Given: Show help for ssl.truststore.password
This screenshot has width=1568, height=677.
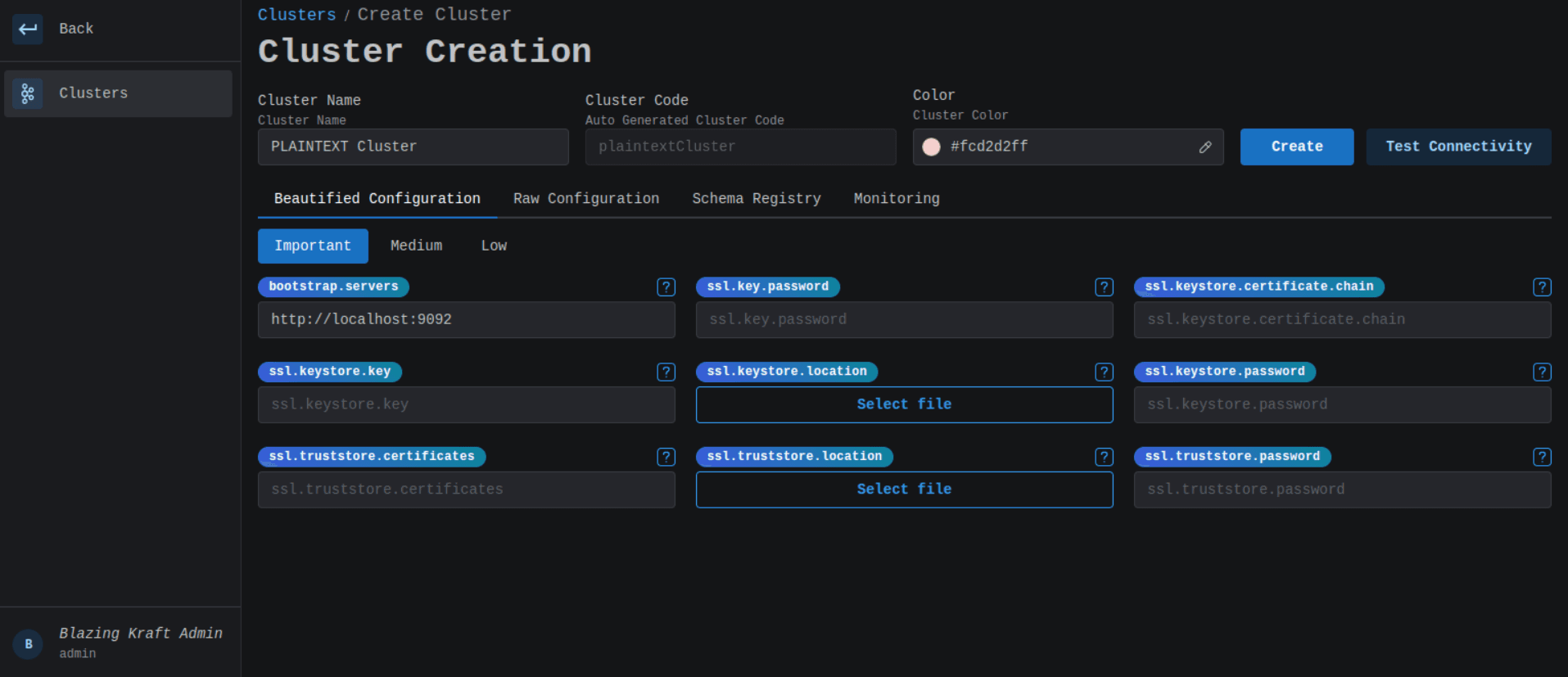Looking at the screenshot, I should pyautogui.click(x=1543, y=457).
